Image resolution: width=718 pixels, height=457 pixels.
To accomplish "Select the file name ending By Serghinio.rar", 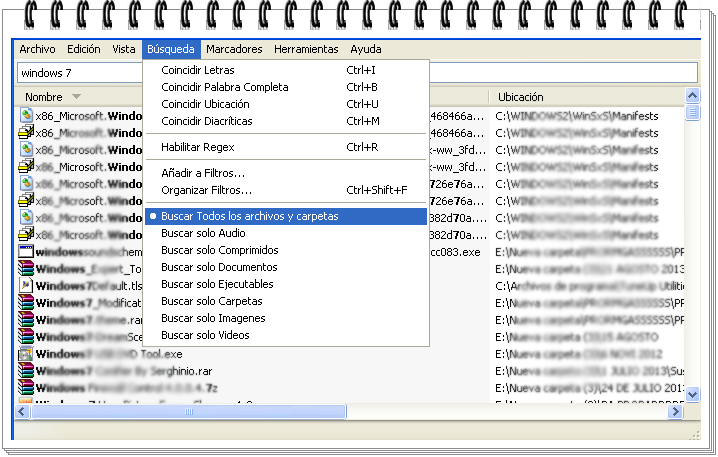I will coord(124,371).
